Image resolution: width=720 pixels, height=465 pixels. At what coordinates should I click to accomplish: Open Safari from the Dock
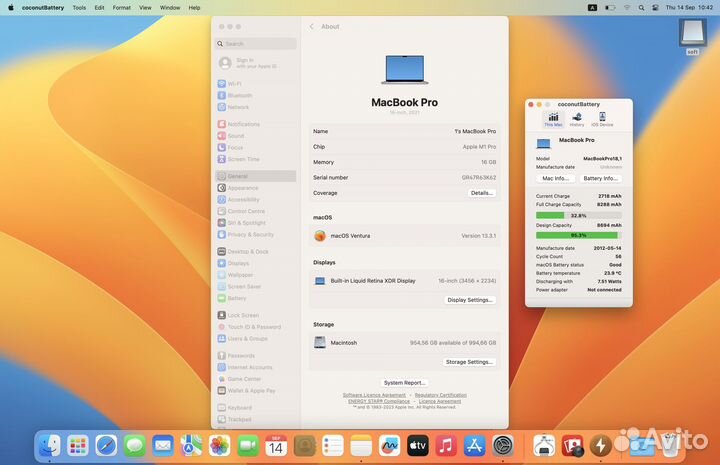click(x=106, y=445)
